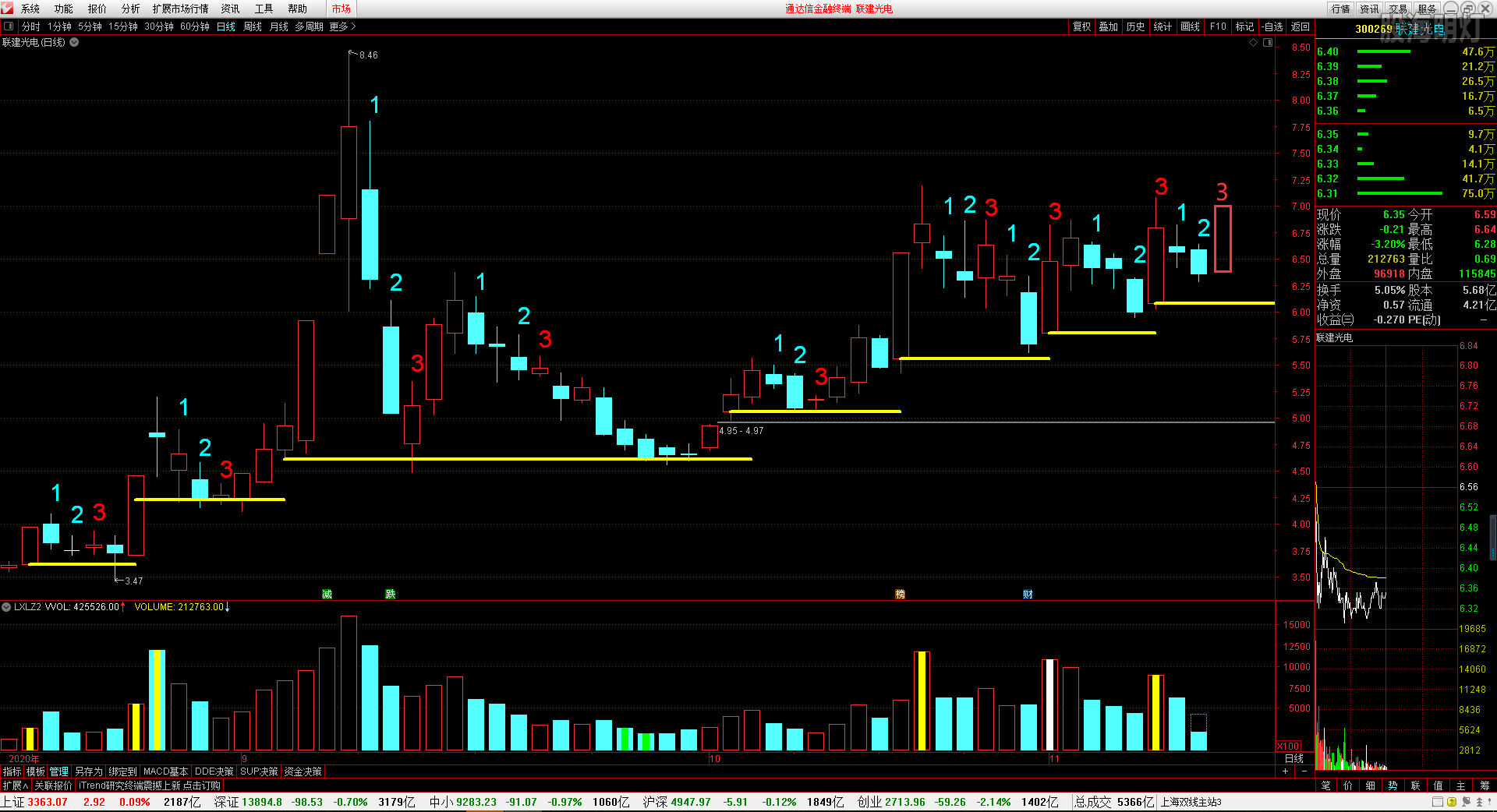Open the 复权 options
Viewport: 1497px width, 812px height.
point(1081,26)
